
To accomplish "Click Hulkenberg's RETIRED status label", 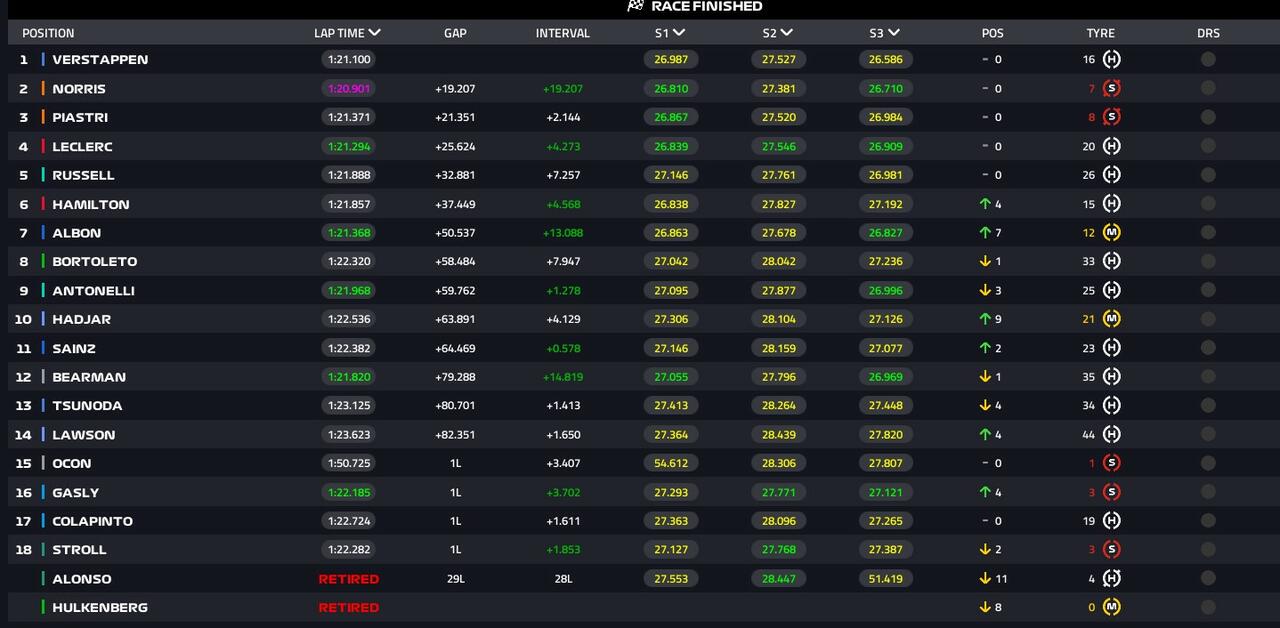I will click(x=349, y=607).
